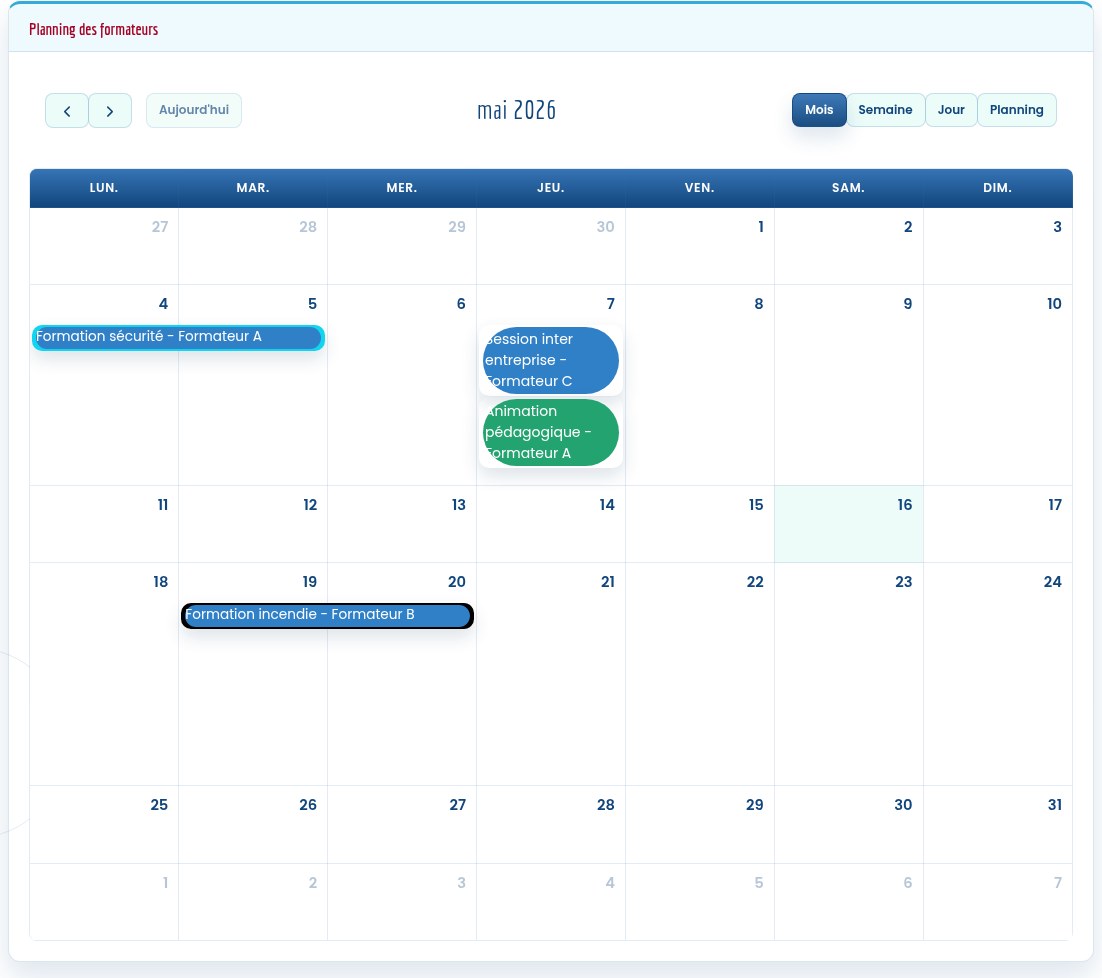Select day number 31
Screen dimensions: 1102x978
tap(1055, 804)
